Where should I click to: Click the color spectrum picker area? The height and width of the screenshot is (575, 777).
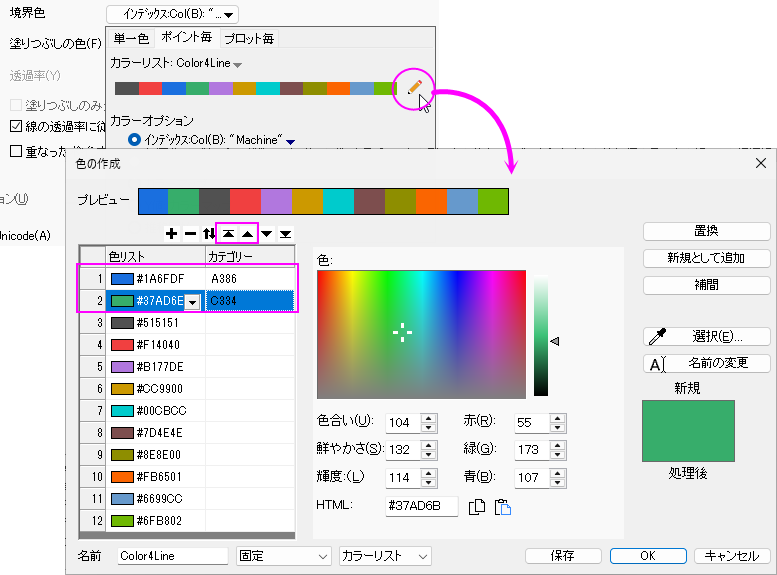(x=421, y=334)
